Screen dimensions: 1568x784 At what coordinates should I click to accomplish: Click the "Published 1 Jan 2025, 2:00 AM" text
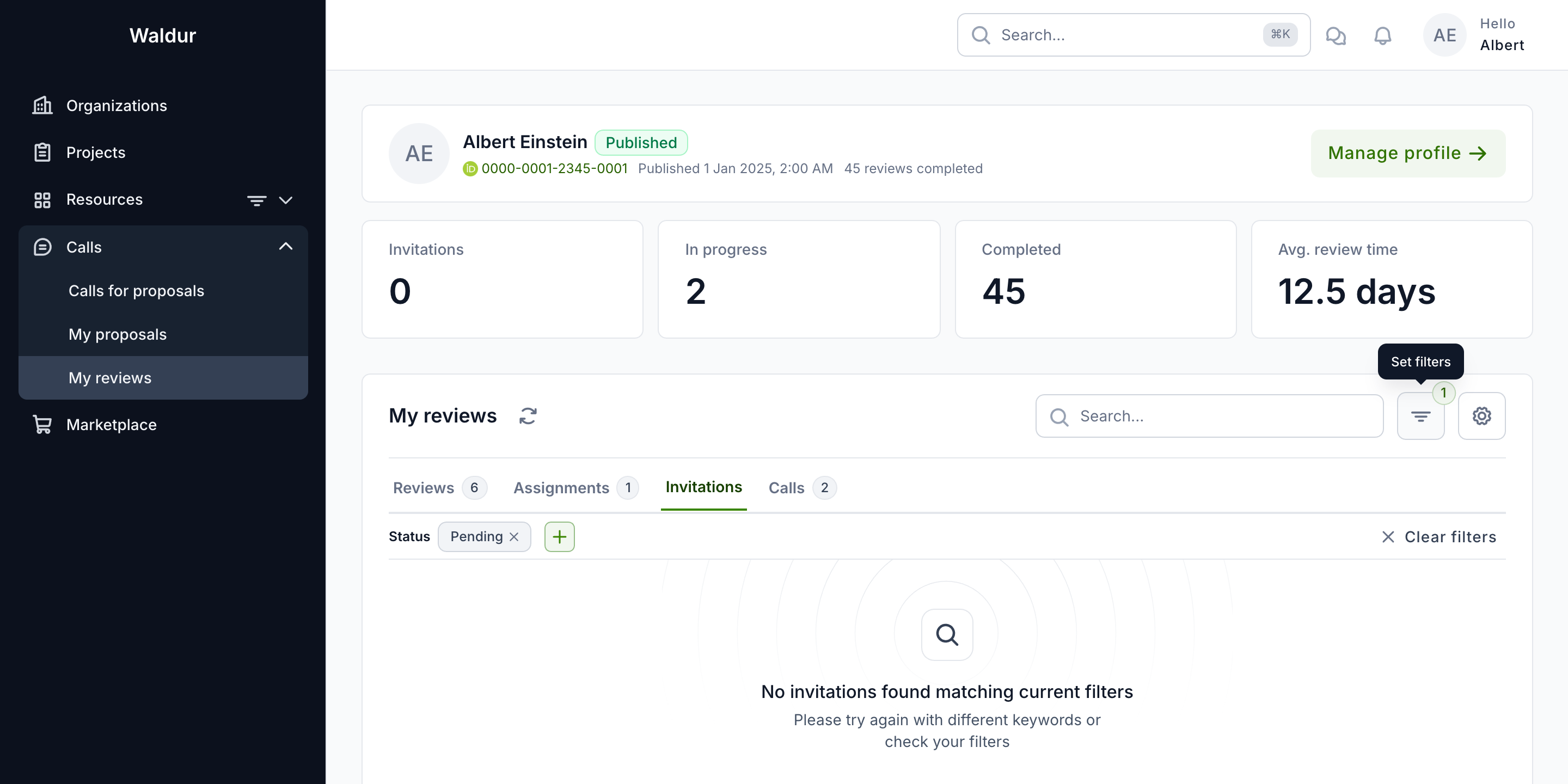[736, 169]
